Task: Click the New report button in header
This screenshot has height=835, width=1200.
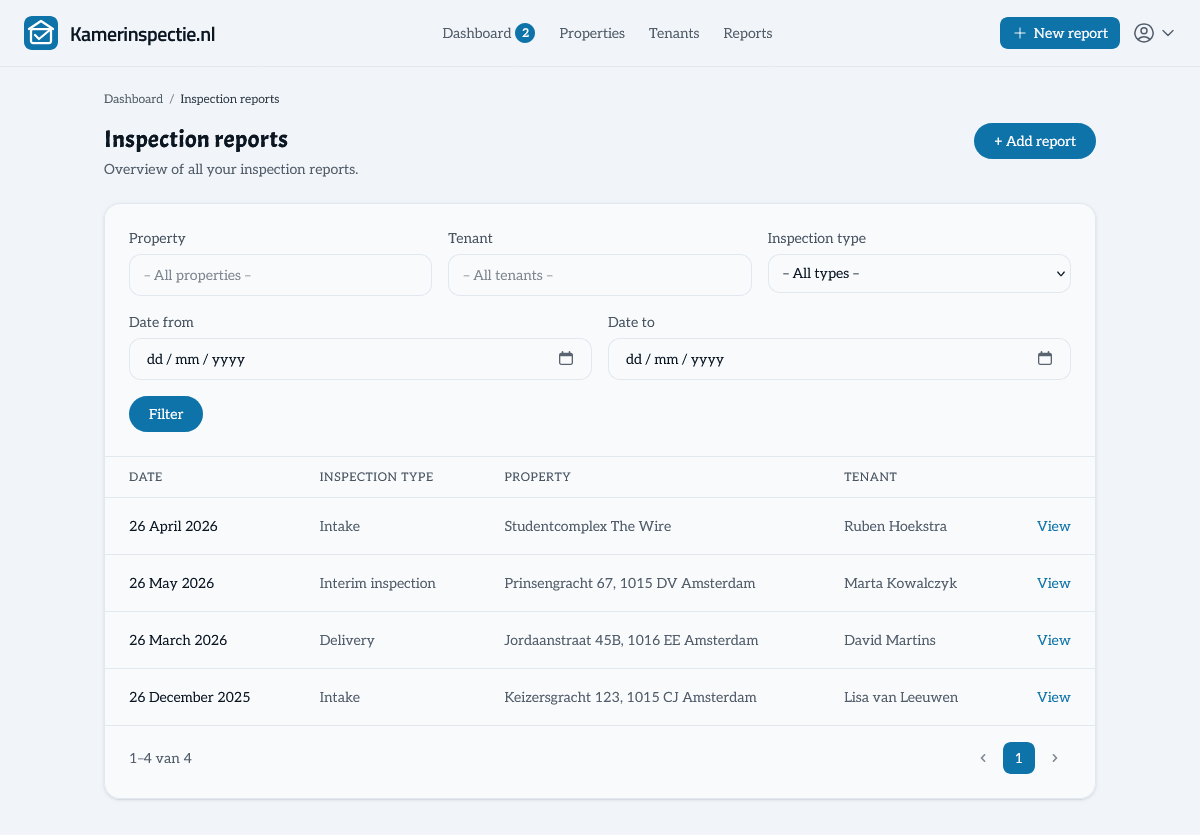Action: (x=1060, y=33)
